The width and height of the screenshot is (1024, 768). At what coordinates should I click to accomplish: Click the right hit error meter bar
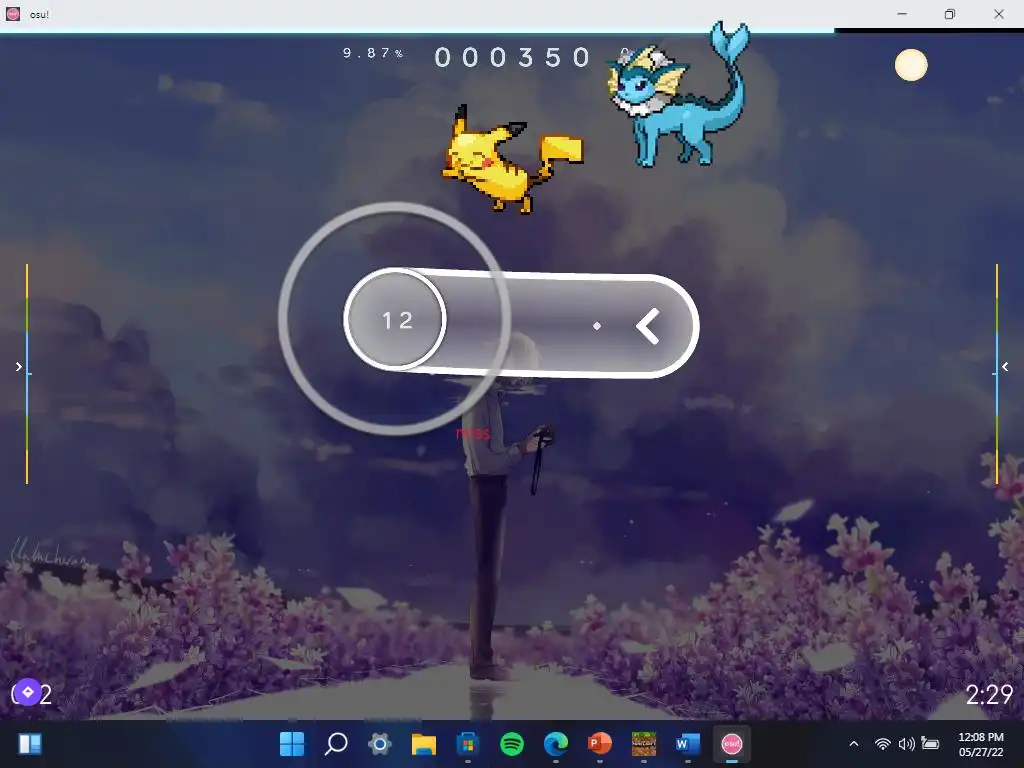pyautogui.click(x=997, y=374)
